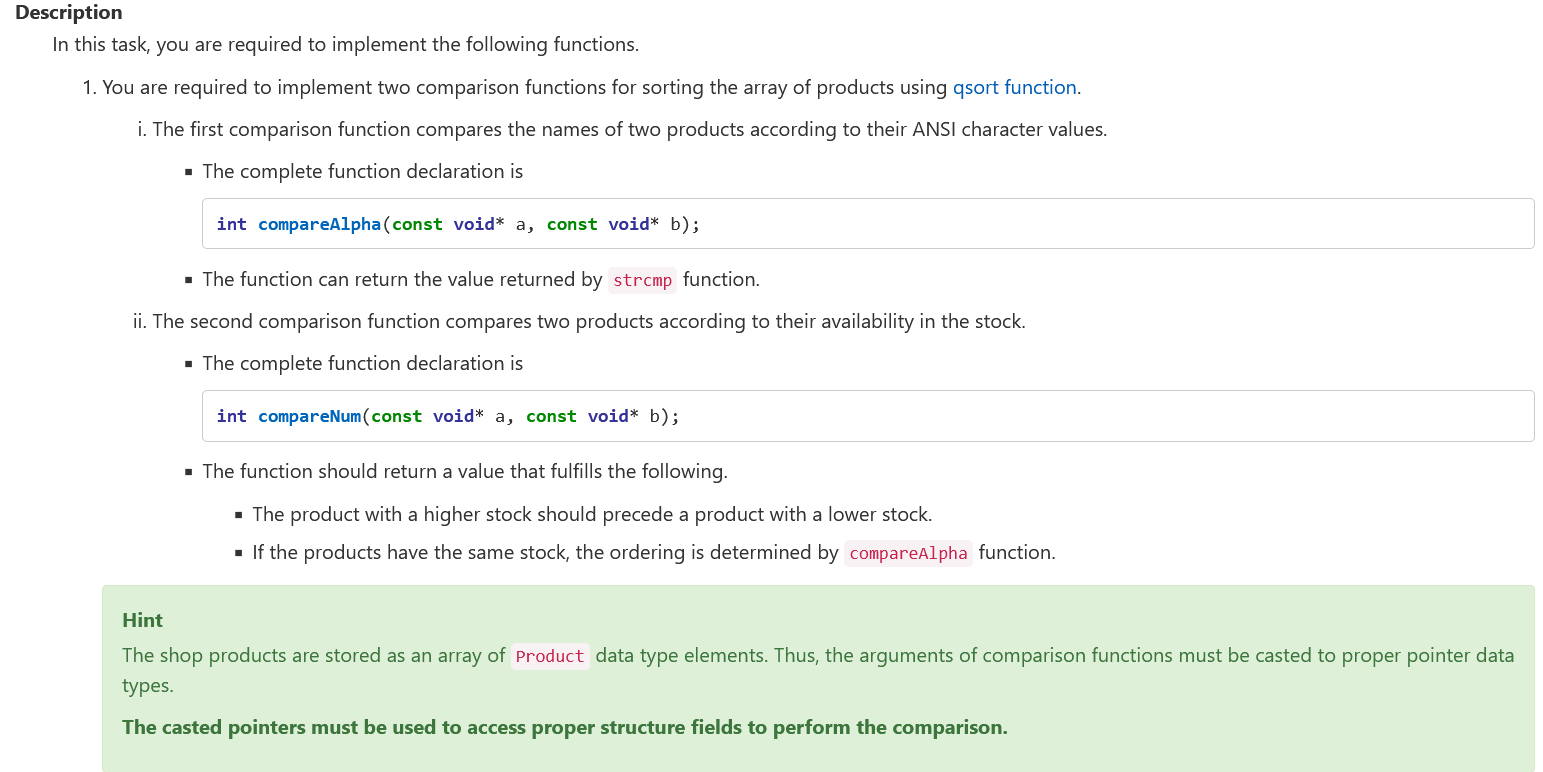The height and width of the screenshot is (772, 1543).
Task: Click the higher stock precedence bullet
Action: tap(591, 515)
